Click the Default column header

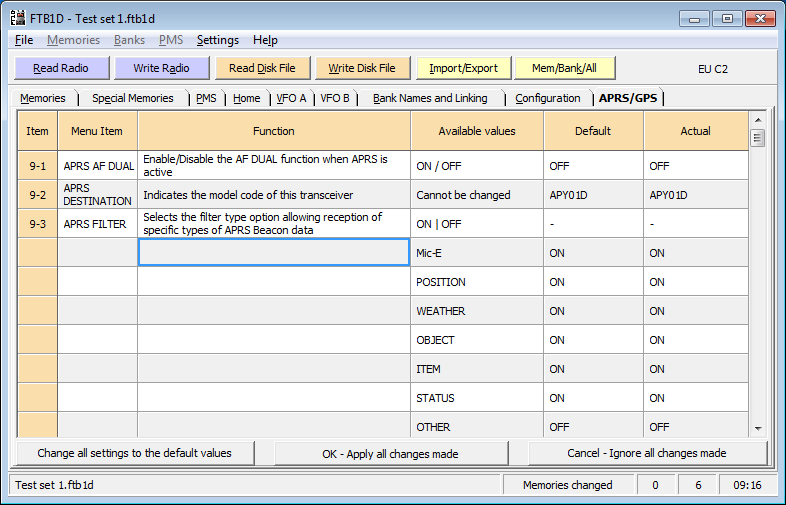593,131
